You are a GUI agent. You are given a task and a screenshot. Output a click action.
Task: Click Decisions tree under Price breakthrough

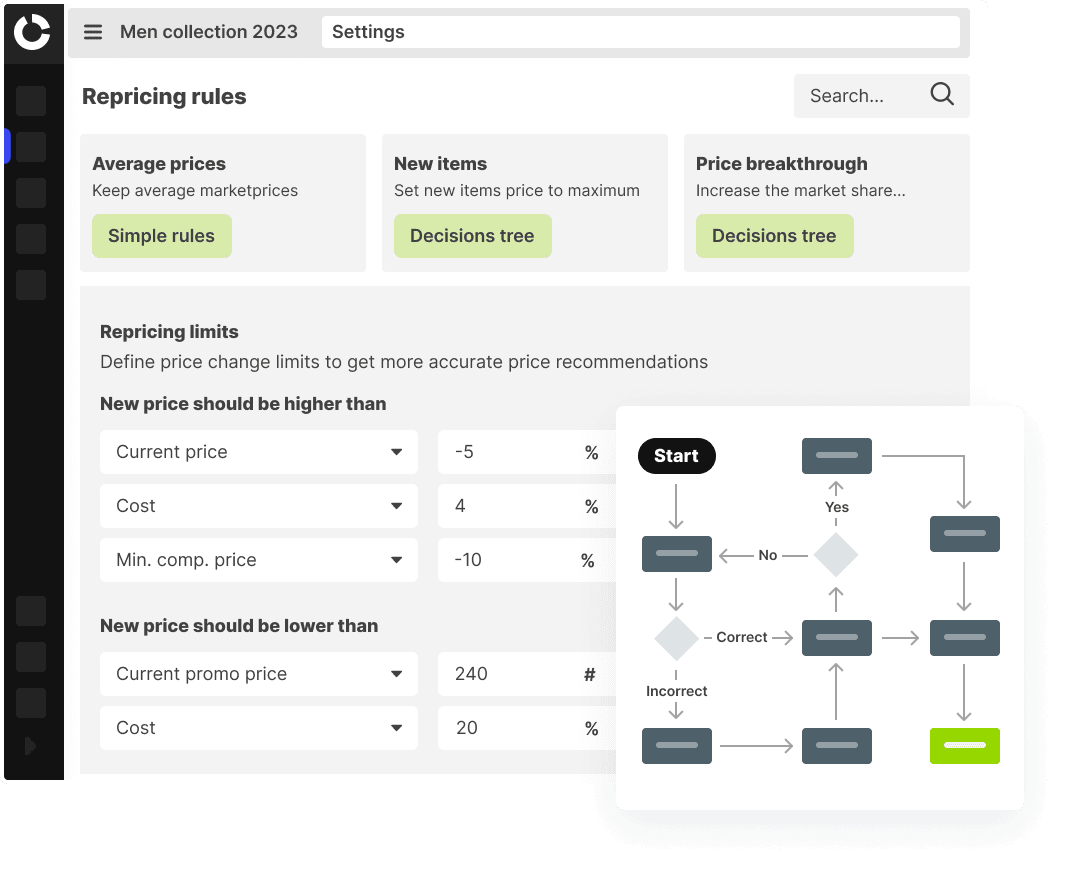pyautogui.click(x=774, y=236)
